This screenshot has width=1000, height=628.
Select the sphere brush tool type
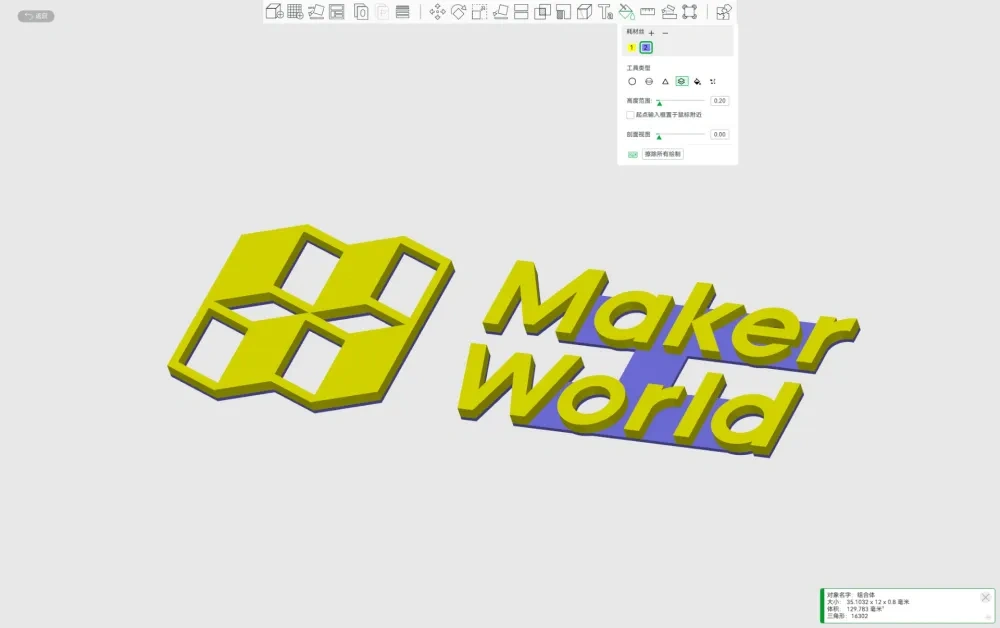click(x=648, y=81)
